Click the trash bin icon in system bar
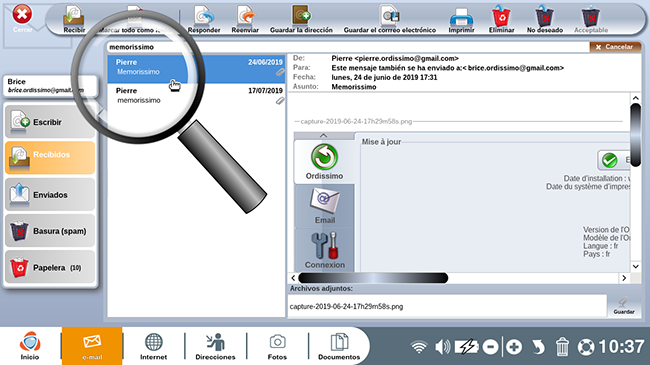Viewport: 650px width, 365px height. click(562, 346)
